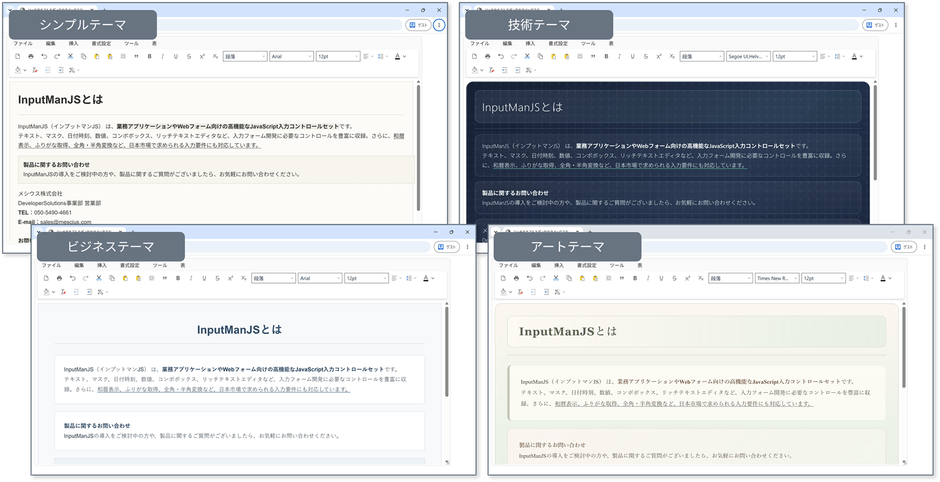The height and width of the screenshot is (482, 940).
Task: Click the Print icon in Art theme window
Action: pyautogui.click(x=516, y=278)
